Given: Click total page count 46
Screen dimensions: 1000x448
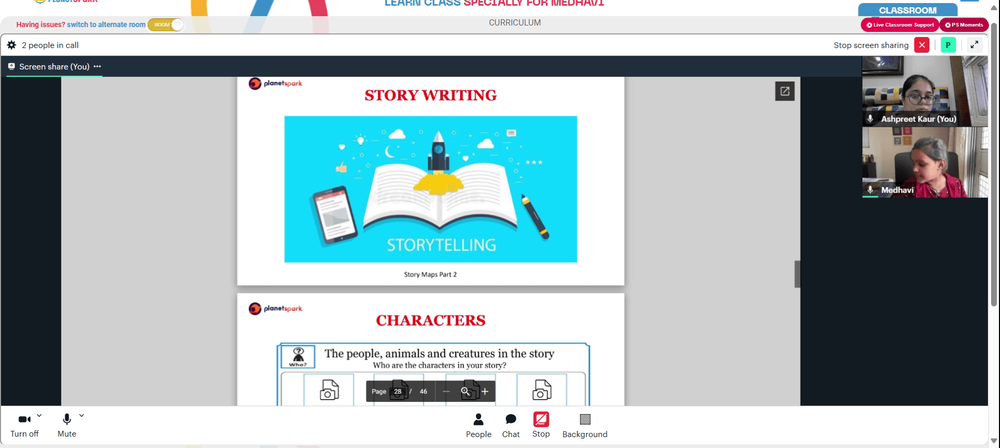Looking at the screenshot, I should point(423,391).
